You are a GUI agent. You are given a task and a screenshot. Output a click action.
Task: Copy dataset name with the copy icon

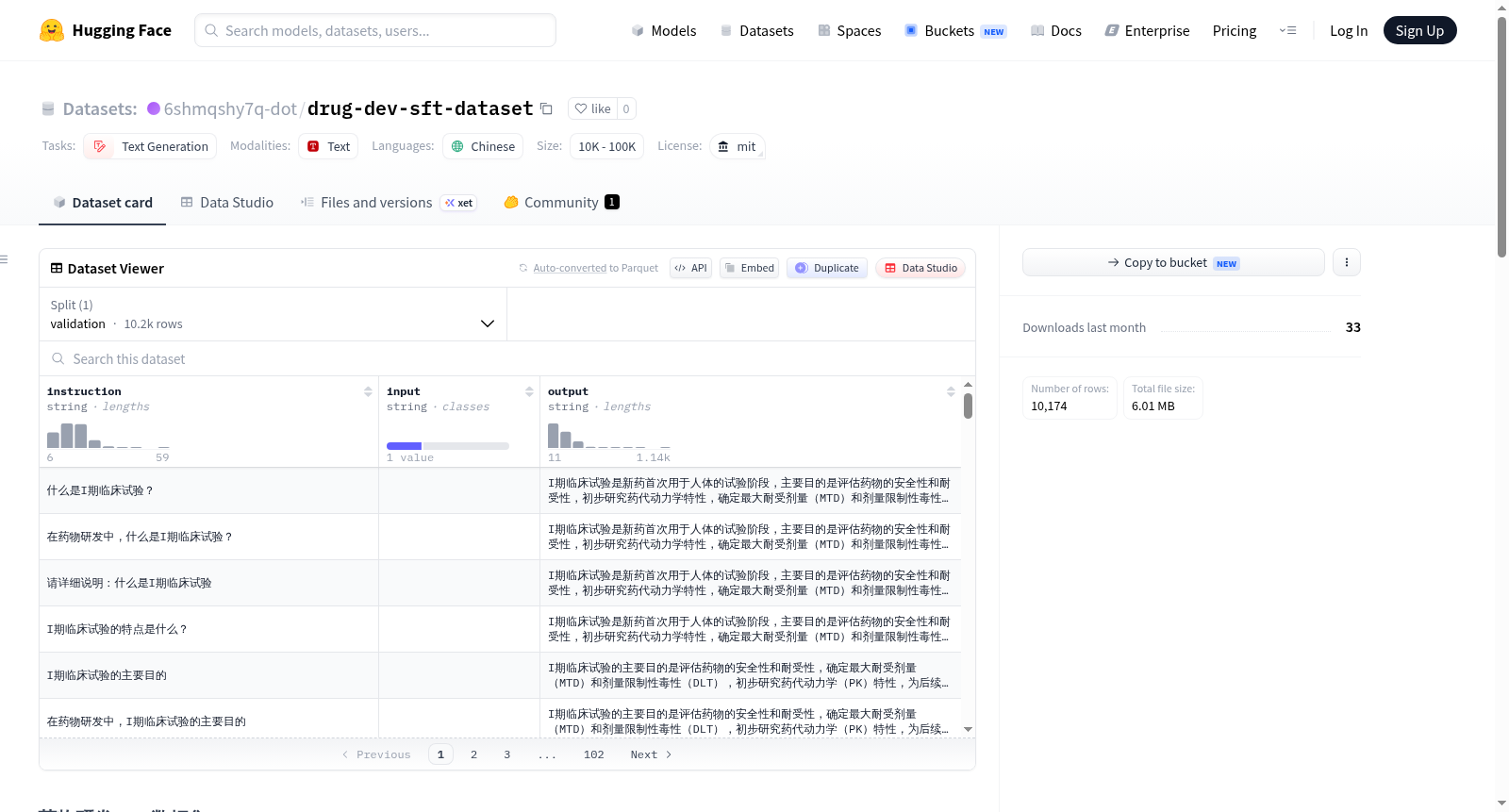point(546,108)
